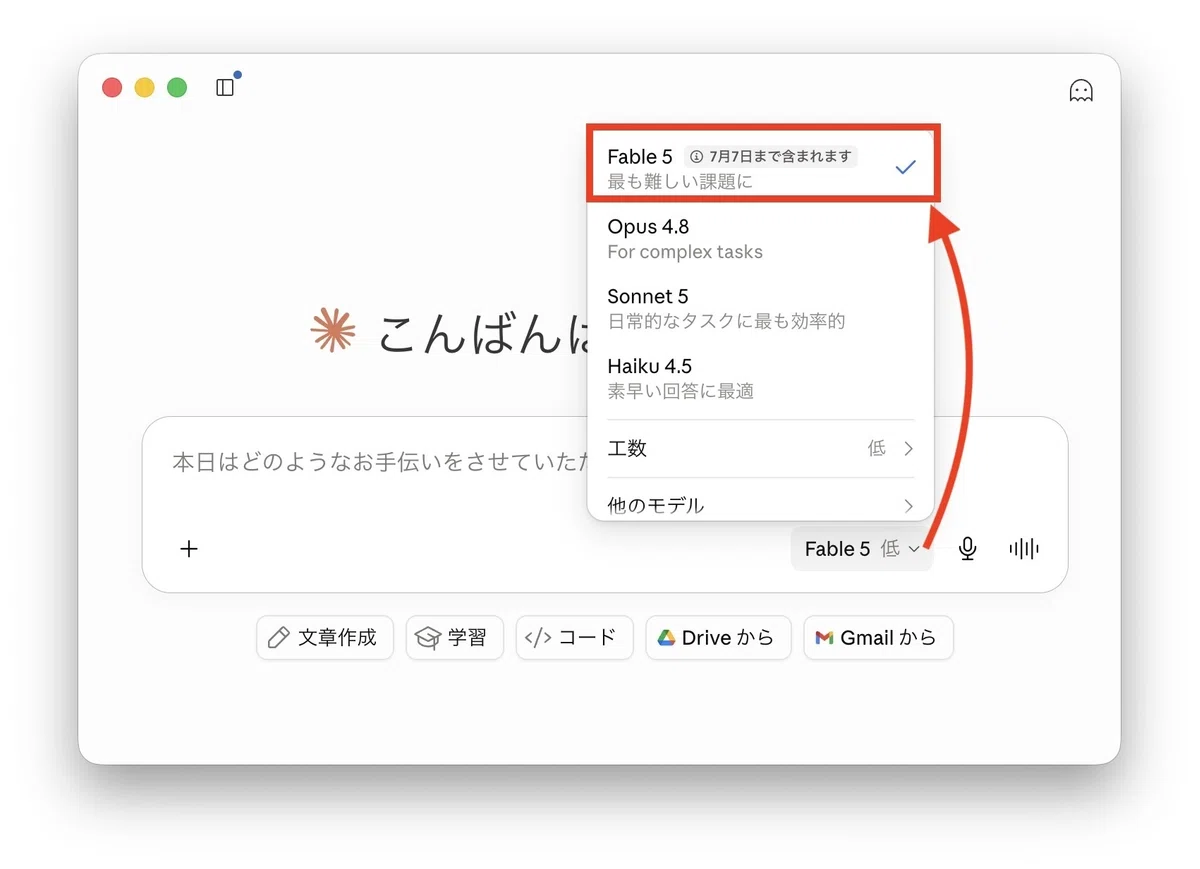1200x869 pixels.
Task: Click the コード suggestion button
Action: 574,638
